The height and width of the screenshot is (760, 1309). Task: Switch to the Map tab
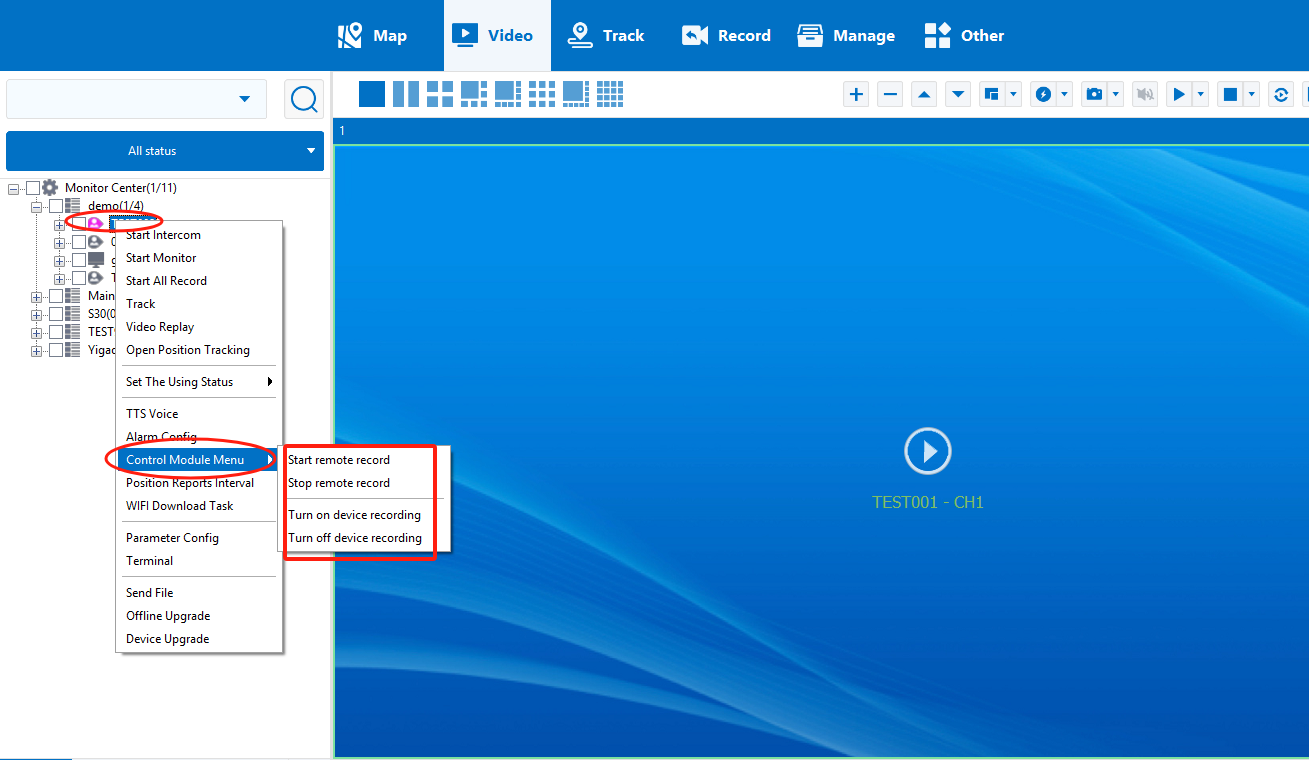click(x=372, y=35)
